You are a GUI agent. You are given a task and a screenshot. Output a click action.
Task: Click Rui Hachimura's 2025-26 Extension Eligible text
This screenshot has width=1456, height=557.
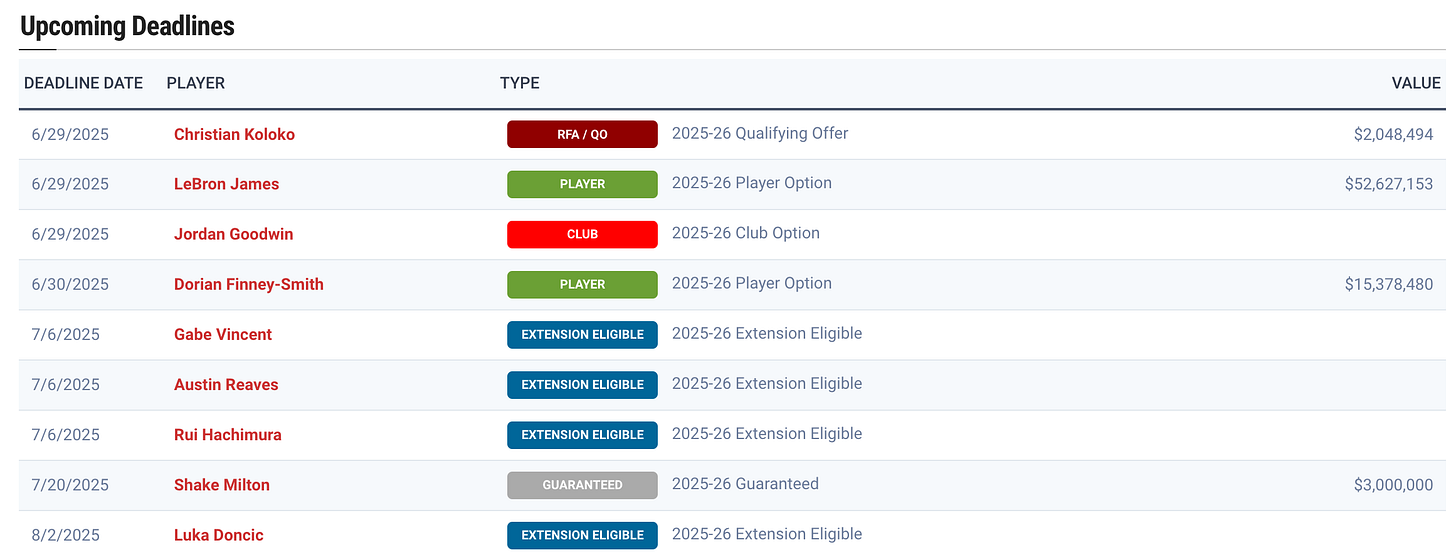point(767,433)
